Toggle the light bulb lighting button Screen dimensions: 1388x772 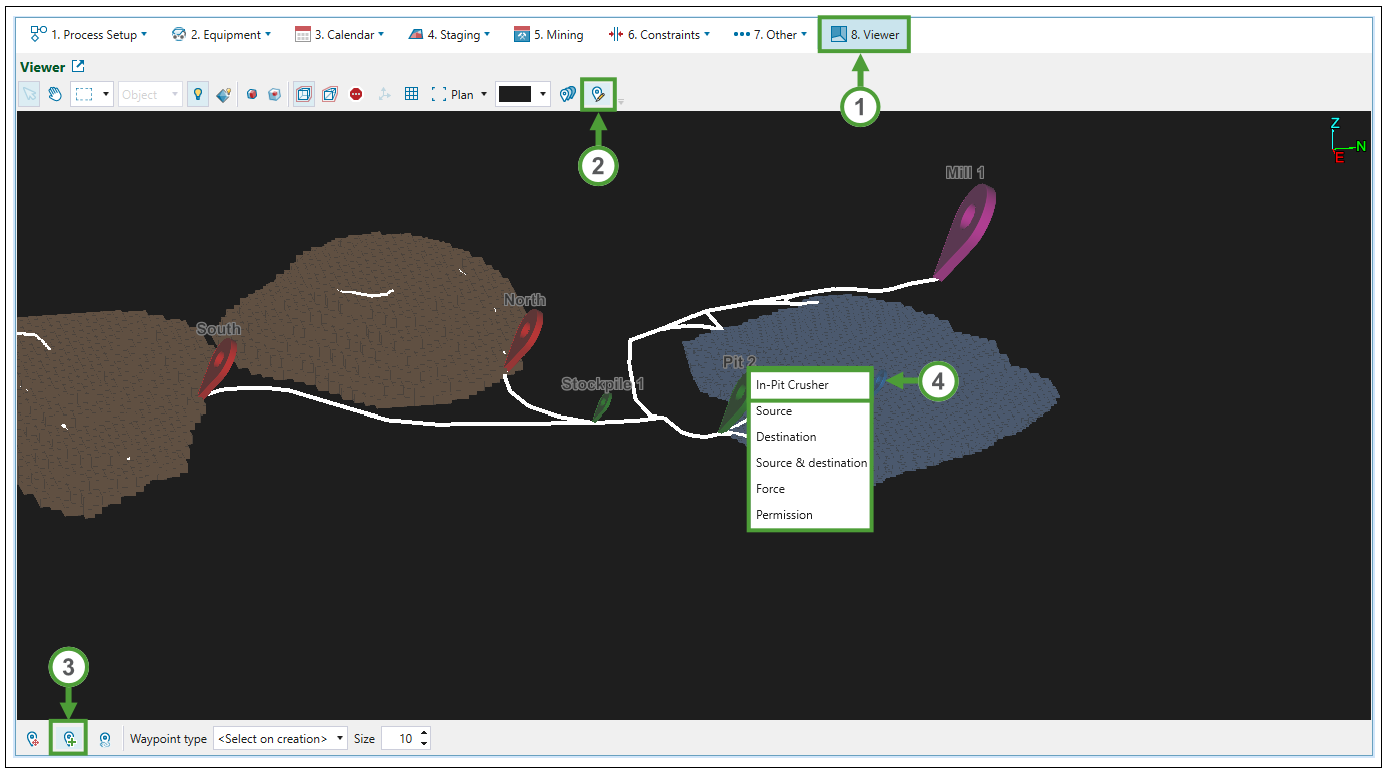[198, 94]
